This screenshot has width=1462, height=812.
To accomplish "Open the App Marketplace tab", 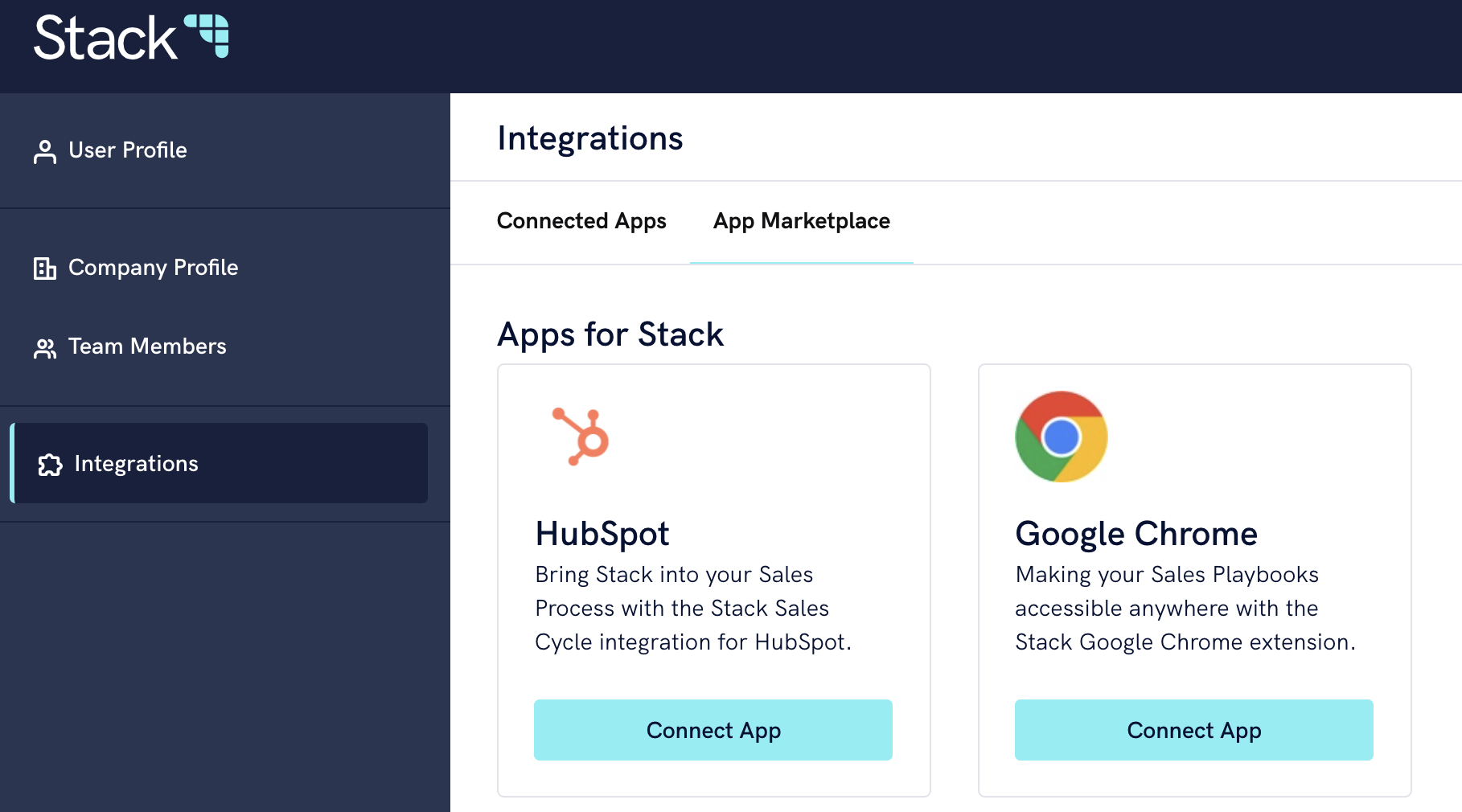I will (x=800, y=221).
